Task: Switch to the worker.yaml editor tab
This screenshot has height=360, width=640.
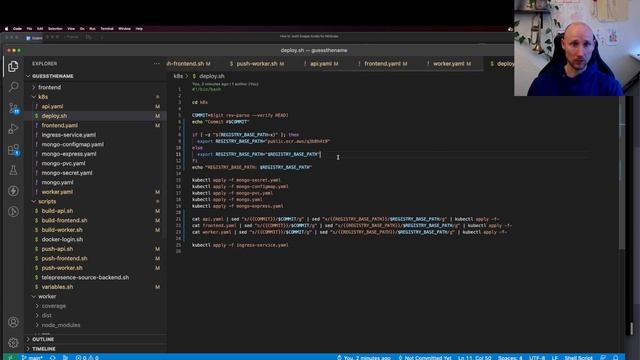Action: click(450, 64)
